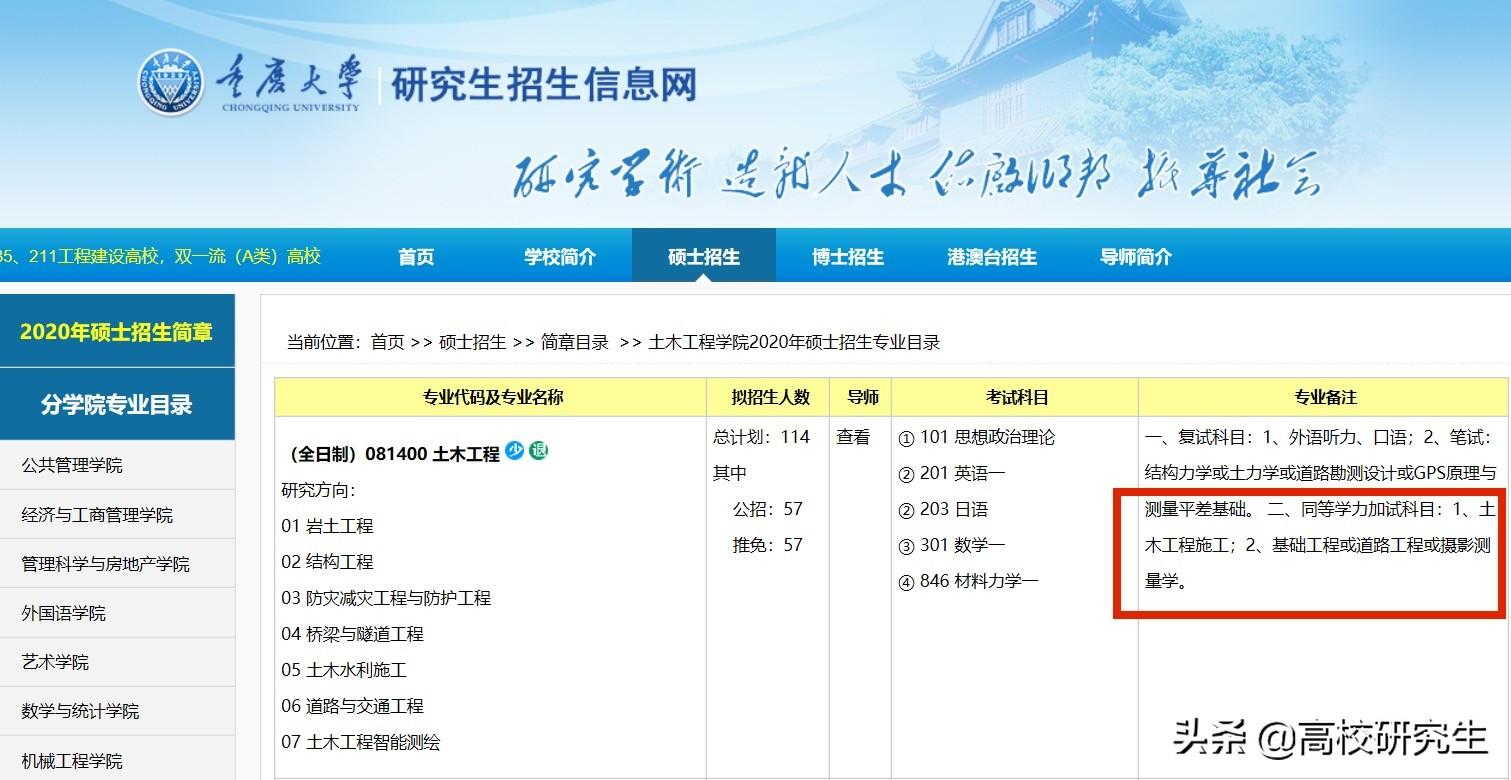Open the 港澳台招生 navigation tab
The height and width of the screenshot is (780, 1511).
pos(992,256)
